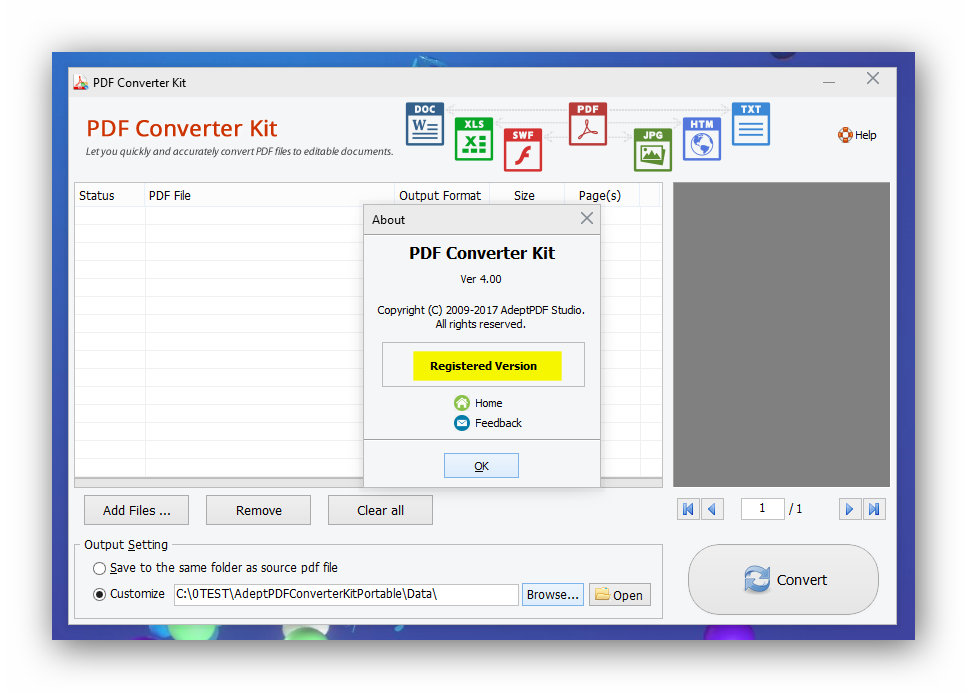The image size is (967, 692).
Task: Click the TXT text format icon
Action: (751, 124)
